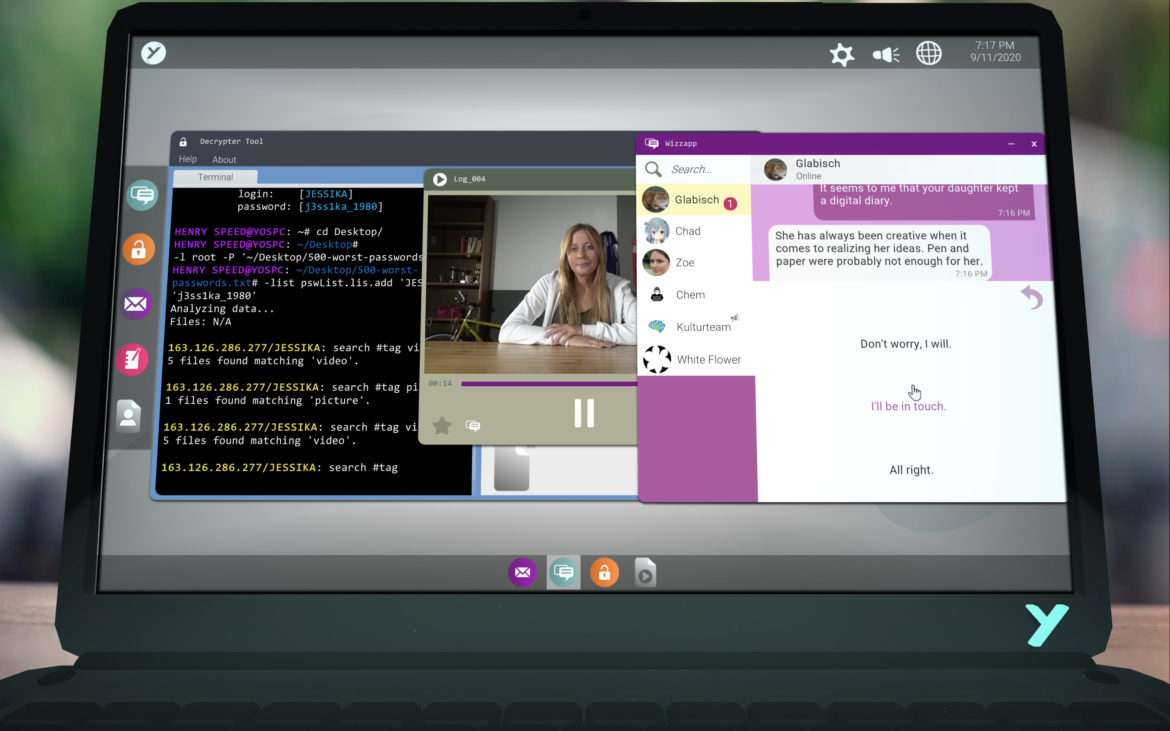Choose the reply "Don't worry, I will."

tap(906, 344)
